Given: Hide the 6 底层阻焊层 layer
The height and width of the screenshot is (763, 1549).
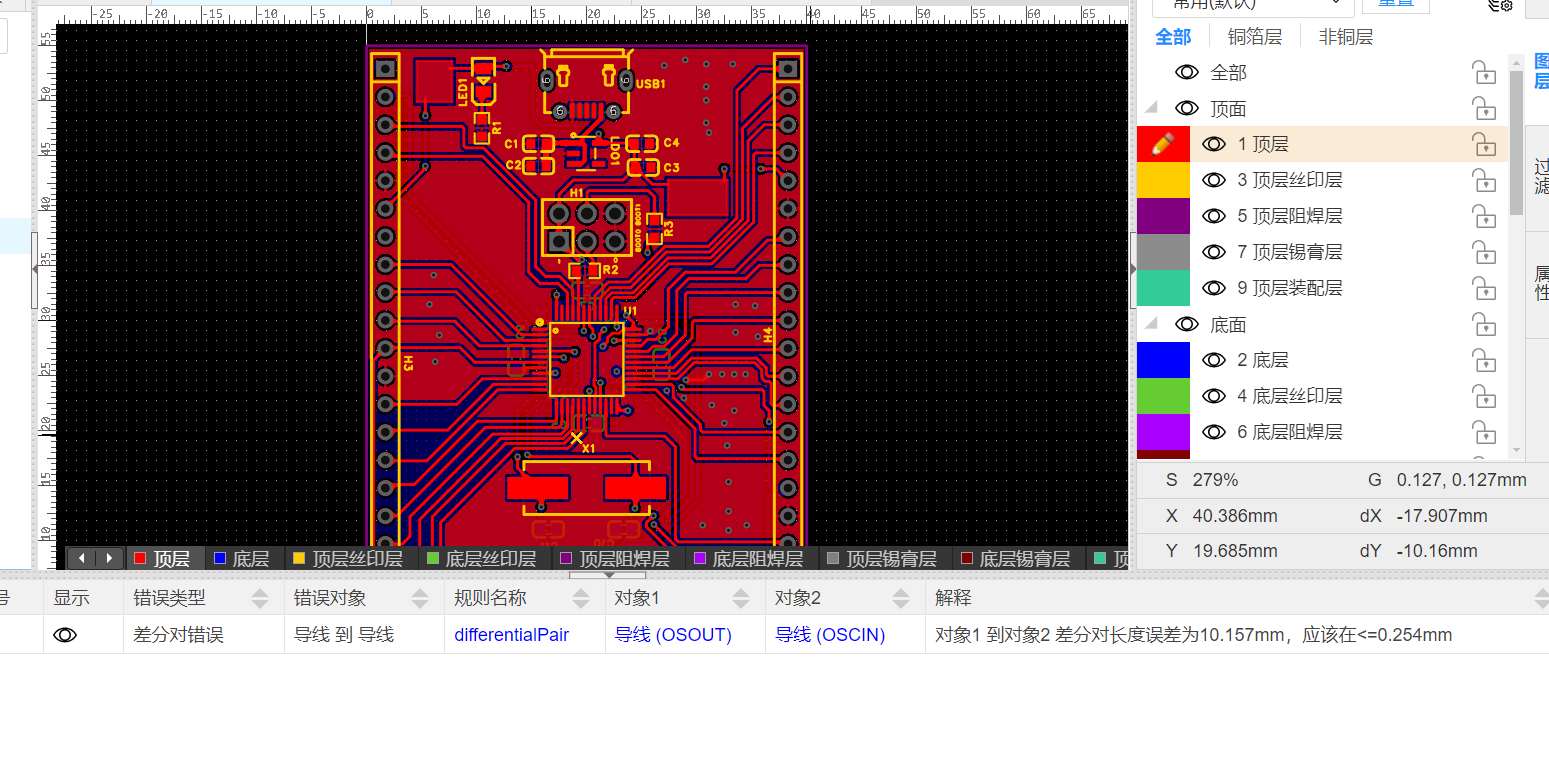Looking at the screenshot, I should pyautogui.click(x=1214, y=432).
